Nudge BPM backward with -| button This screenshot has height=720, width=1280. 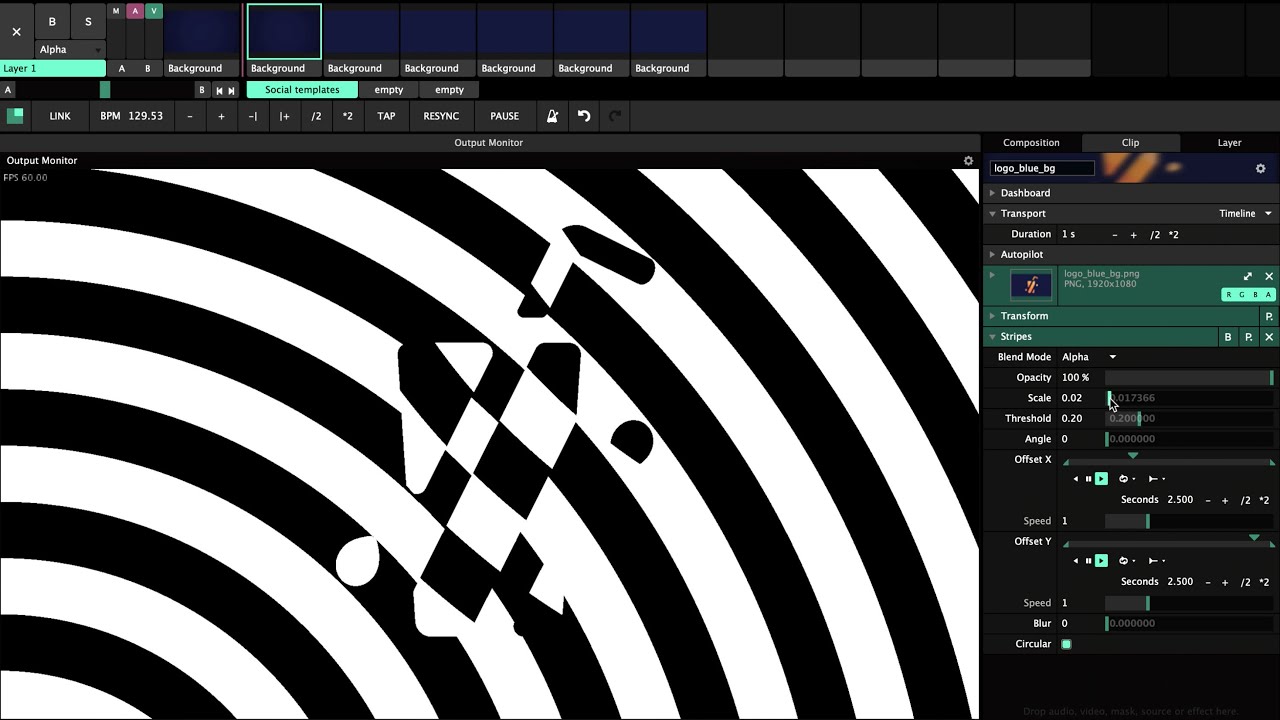tap(253, 116)
